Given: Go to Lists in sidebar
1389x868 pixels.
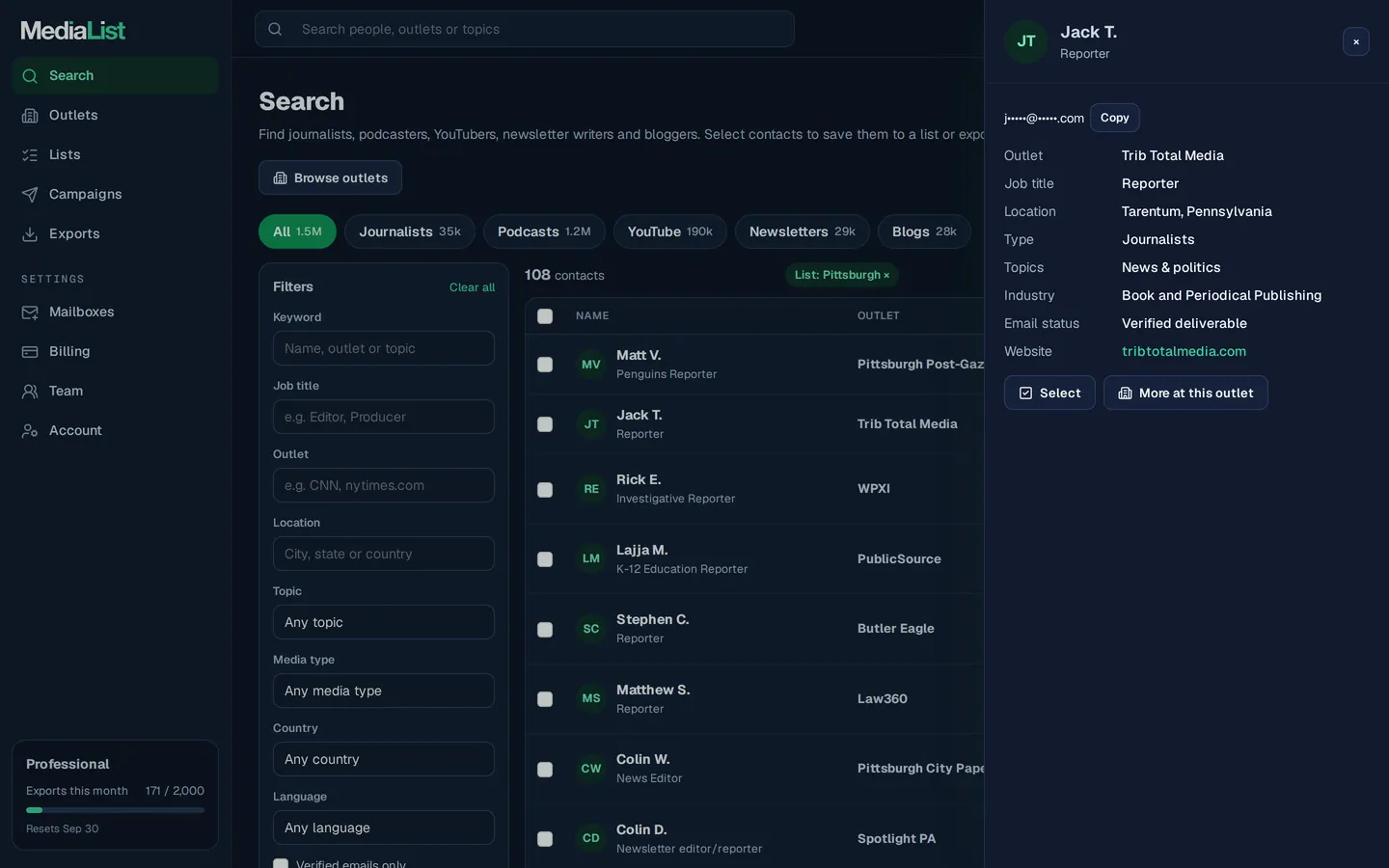Looking at the screenshot, I should point(115,154).
